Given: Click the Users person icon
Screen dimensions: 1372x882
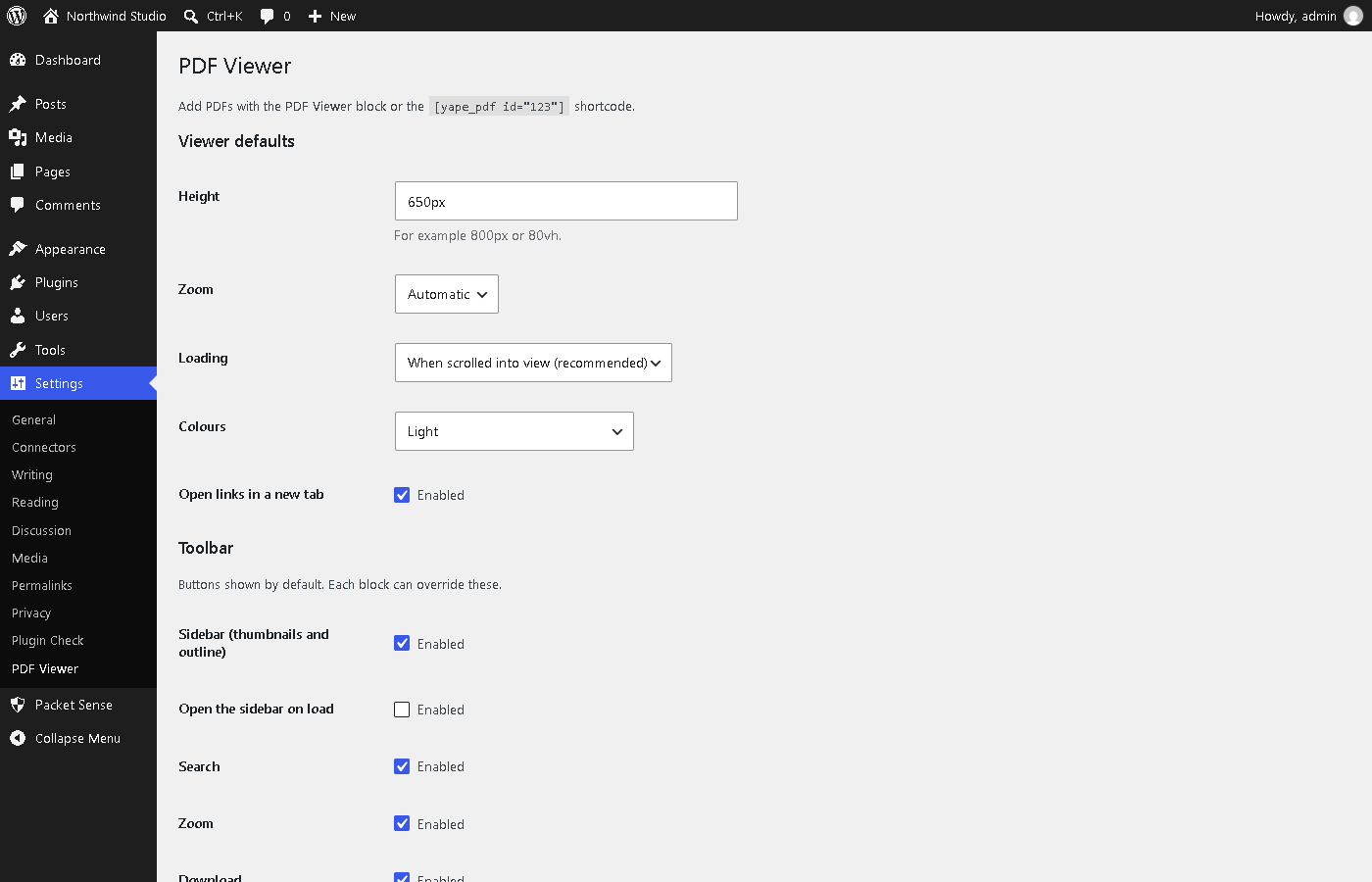Looking at the screenshot, I should click(x=18, y=316).
